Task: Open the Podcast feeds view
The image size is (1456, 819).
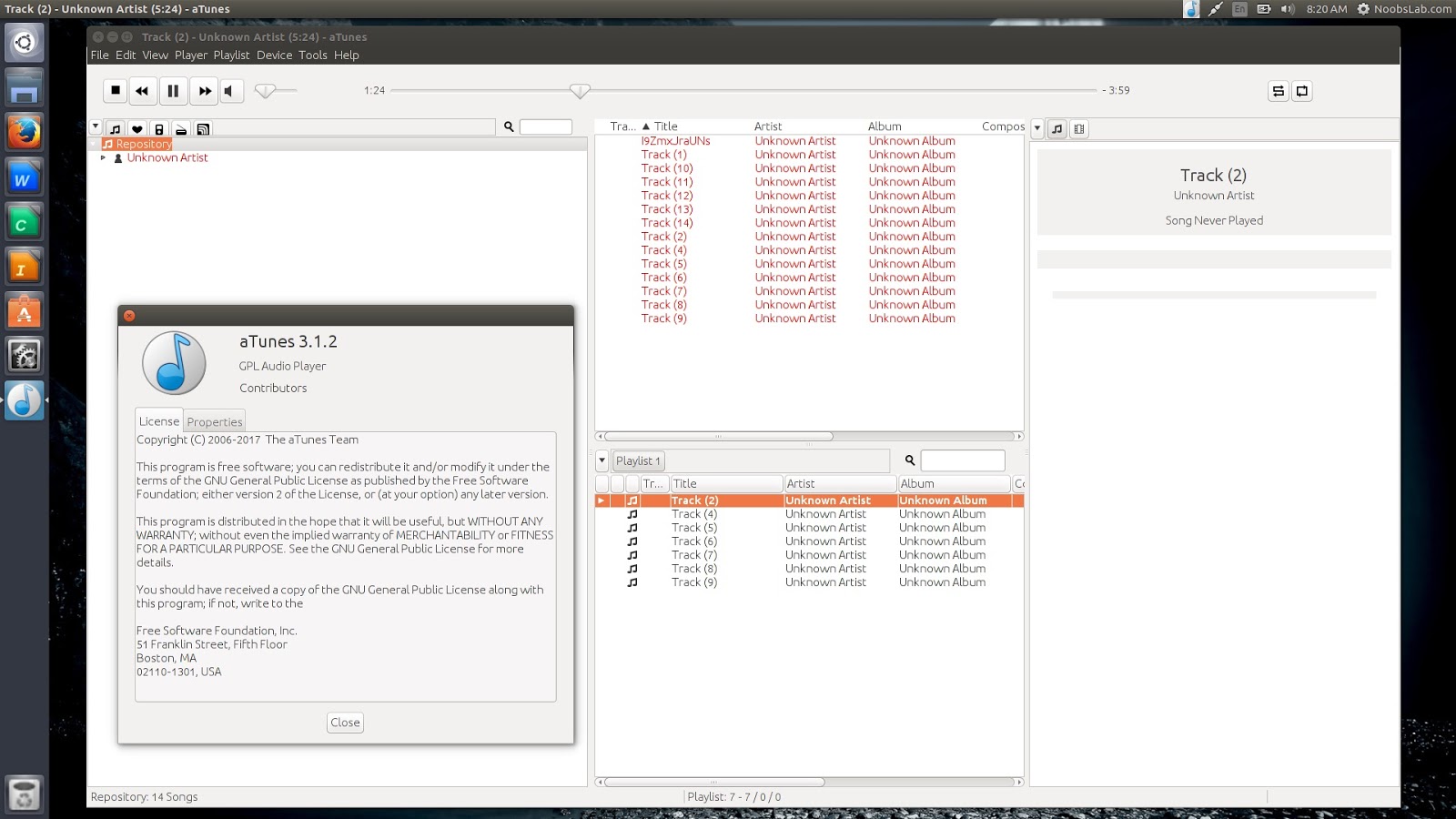Action: [201, 126]
